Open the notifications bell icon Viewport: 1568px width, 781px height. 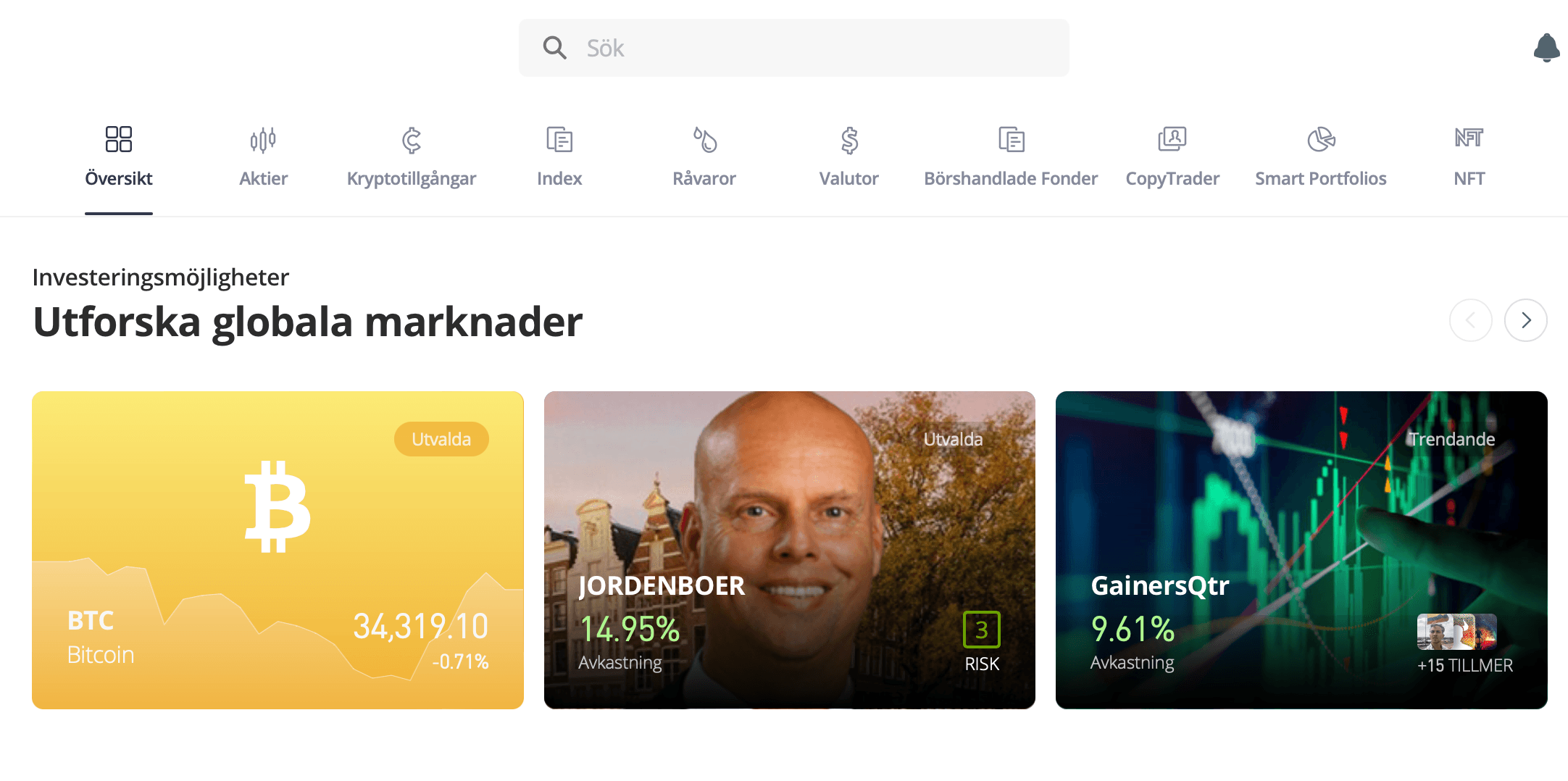tap(1546, 48)
